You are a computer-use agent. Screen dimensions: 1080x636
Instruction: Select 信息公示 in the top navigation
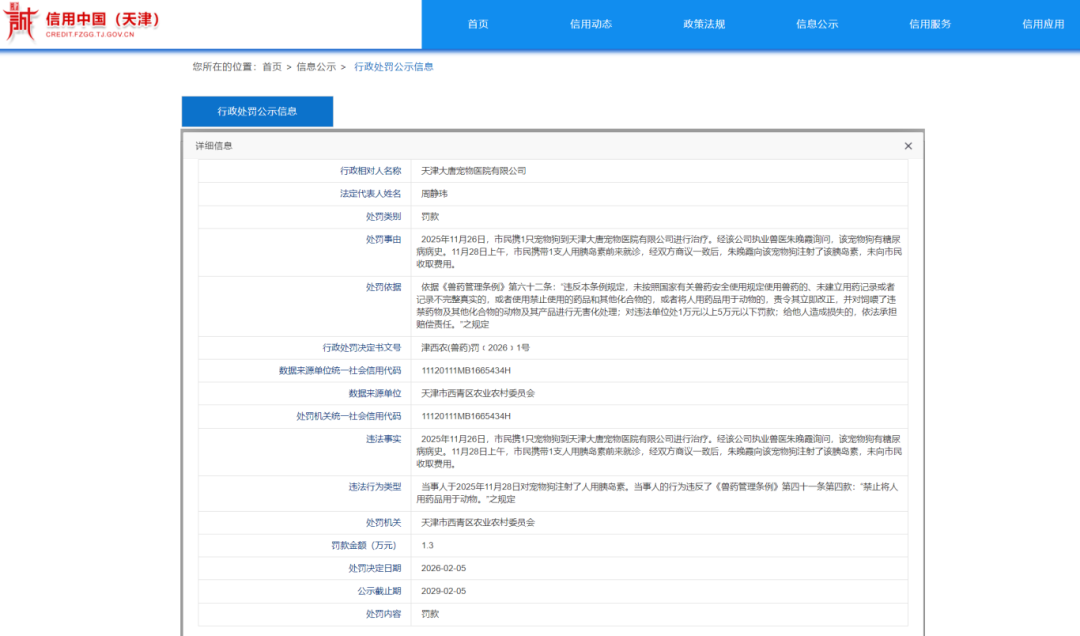click(x=817, y=24)
